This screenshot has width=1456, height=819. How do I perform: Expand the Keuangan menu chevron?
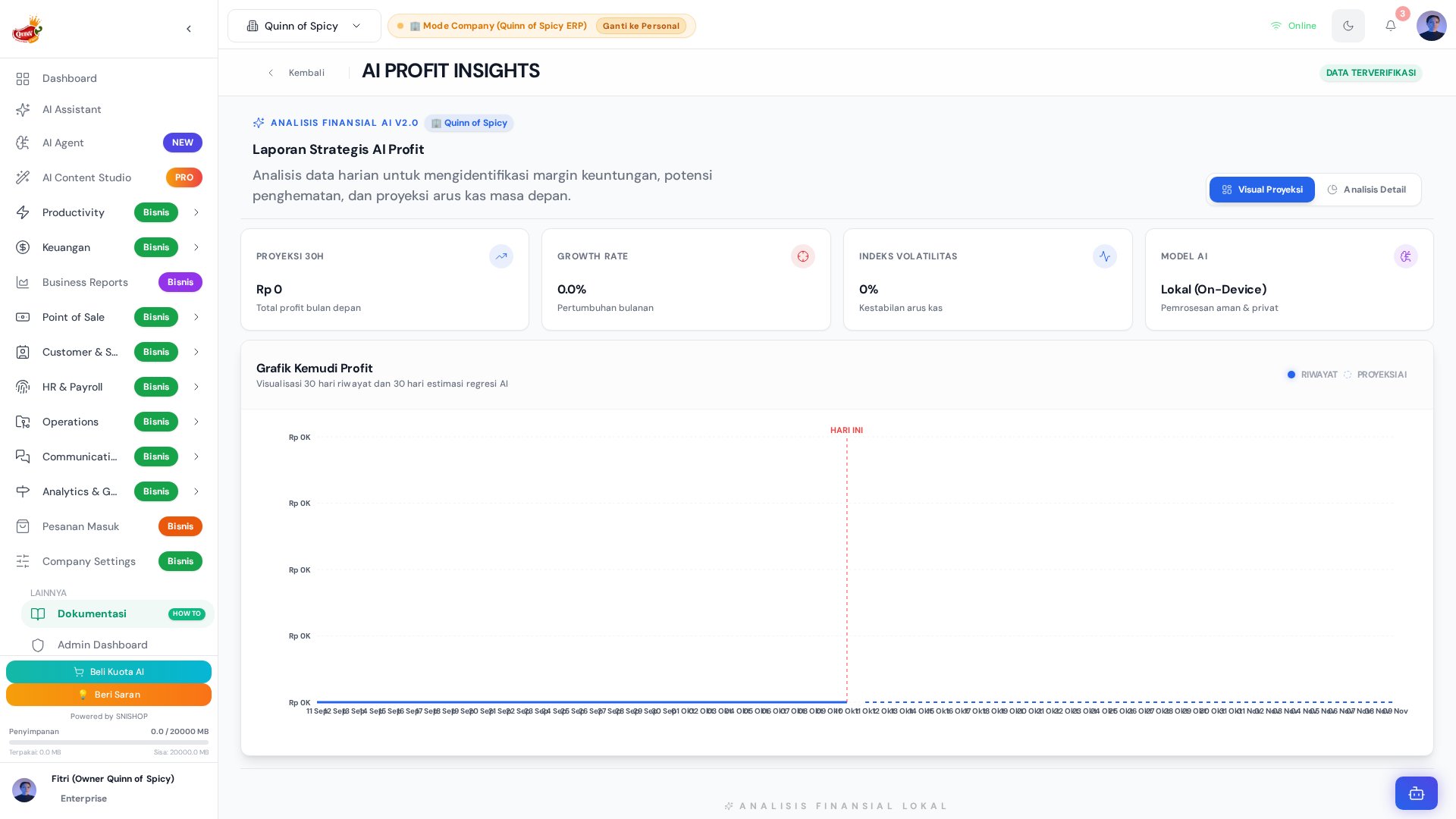pyautogui.click(x=196, y=247)
